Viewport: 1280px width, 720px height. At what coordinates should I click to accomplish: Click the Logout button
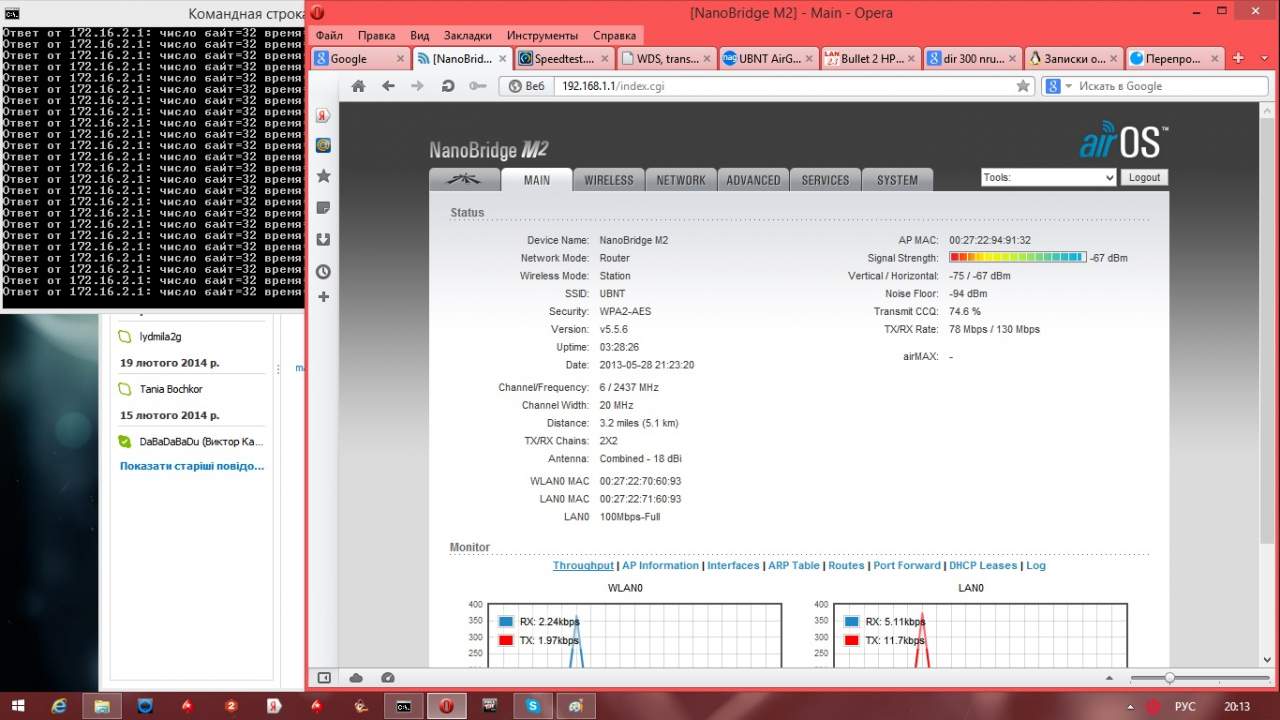click(1144, 177)
